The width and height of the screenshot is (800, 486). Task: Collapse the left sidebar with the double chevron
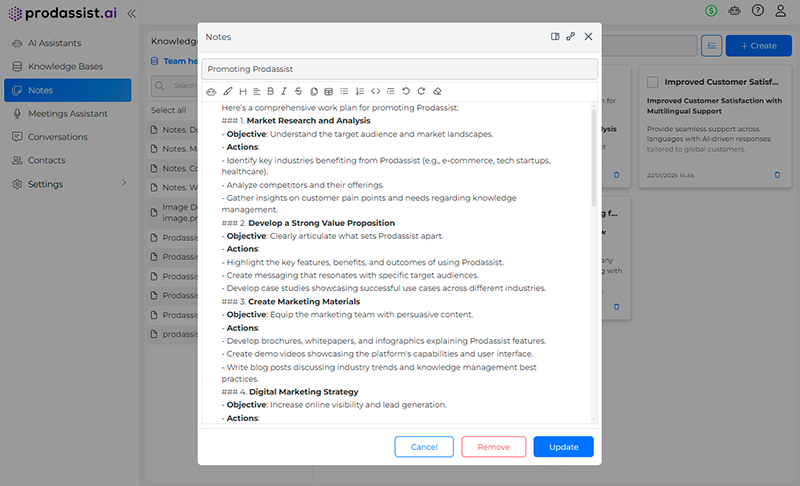point(132,13)
